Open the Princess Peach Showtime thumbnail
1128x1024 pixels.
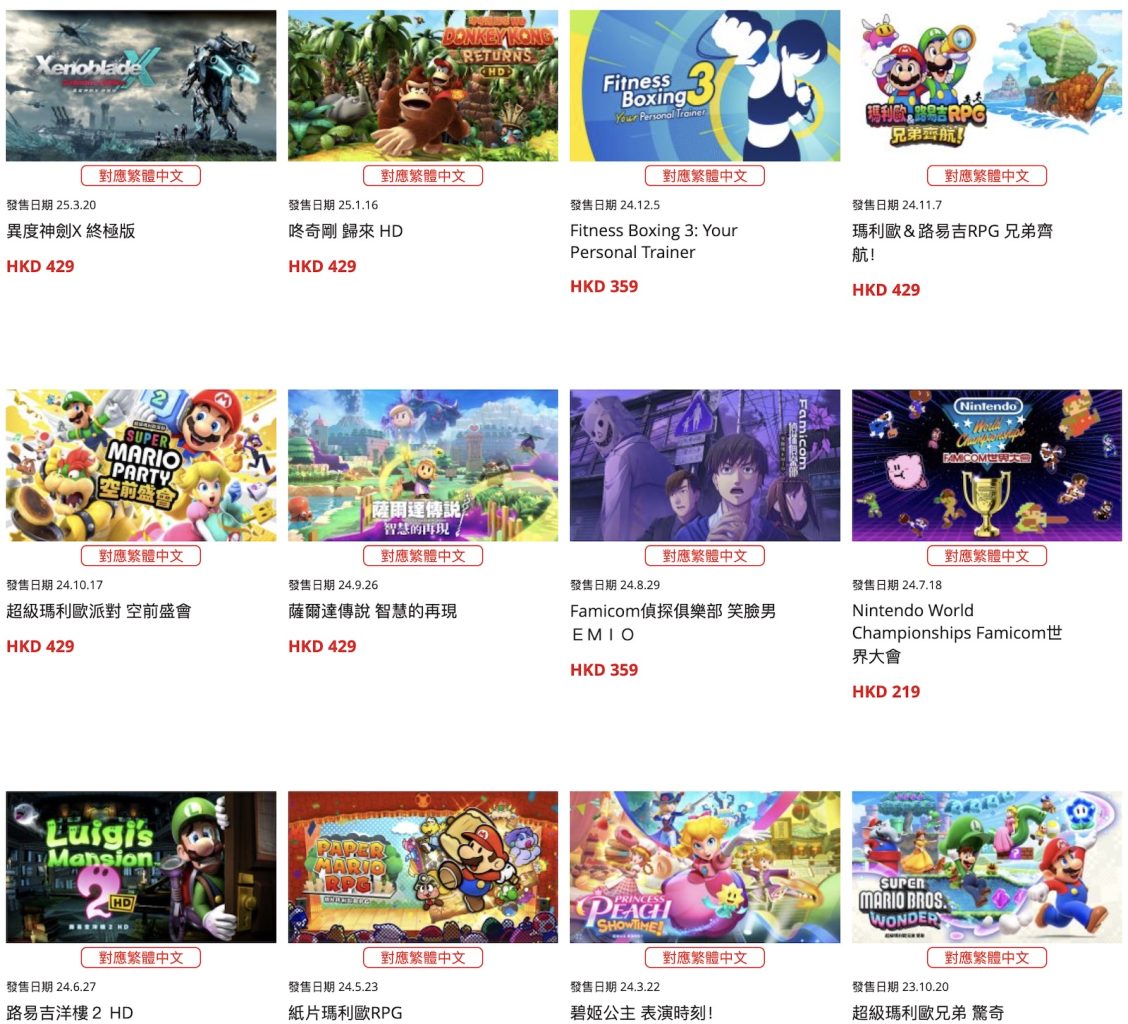[x=705, y=867]
